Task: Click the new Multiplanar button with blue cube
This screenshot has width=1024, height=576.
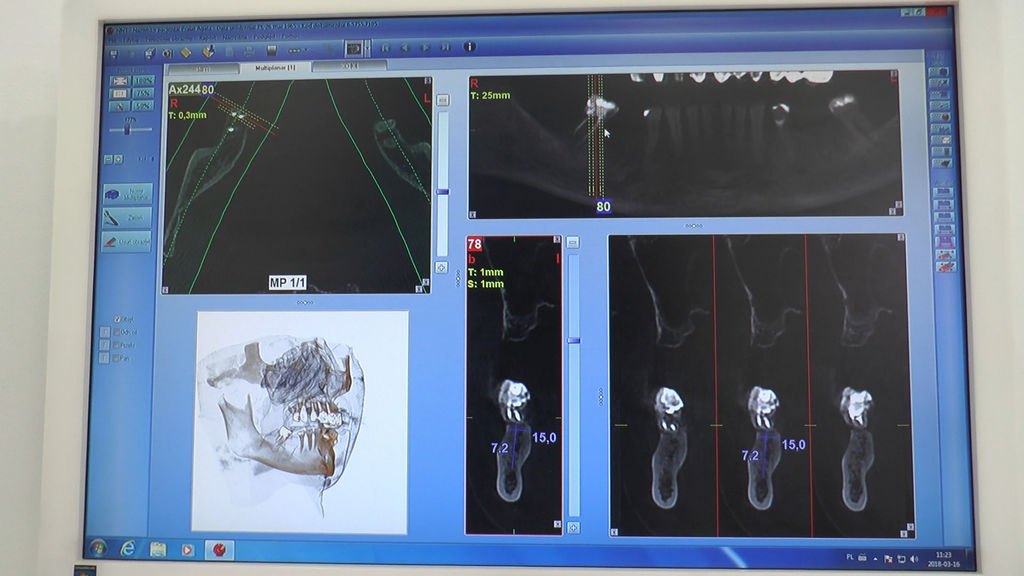Action: [127, 193]
